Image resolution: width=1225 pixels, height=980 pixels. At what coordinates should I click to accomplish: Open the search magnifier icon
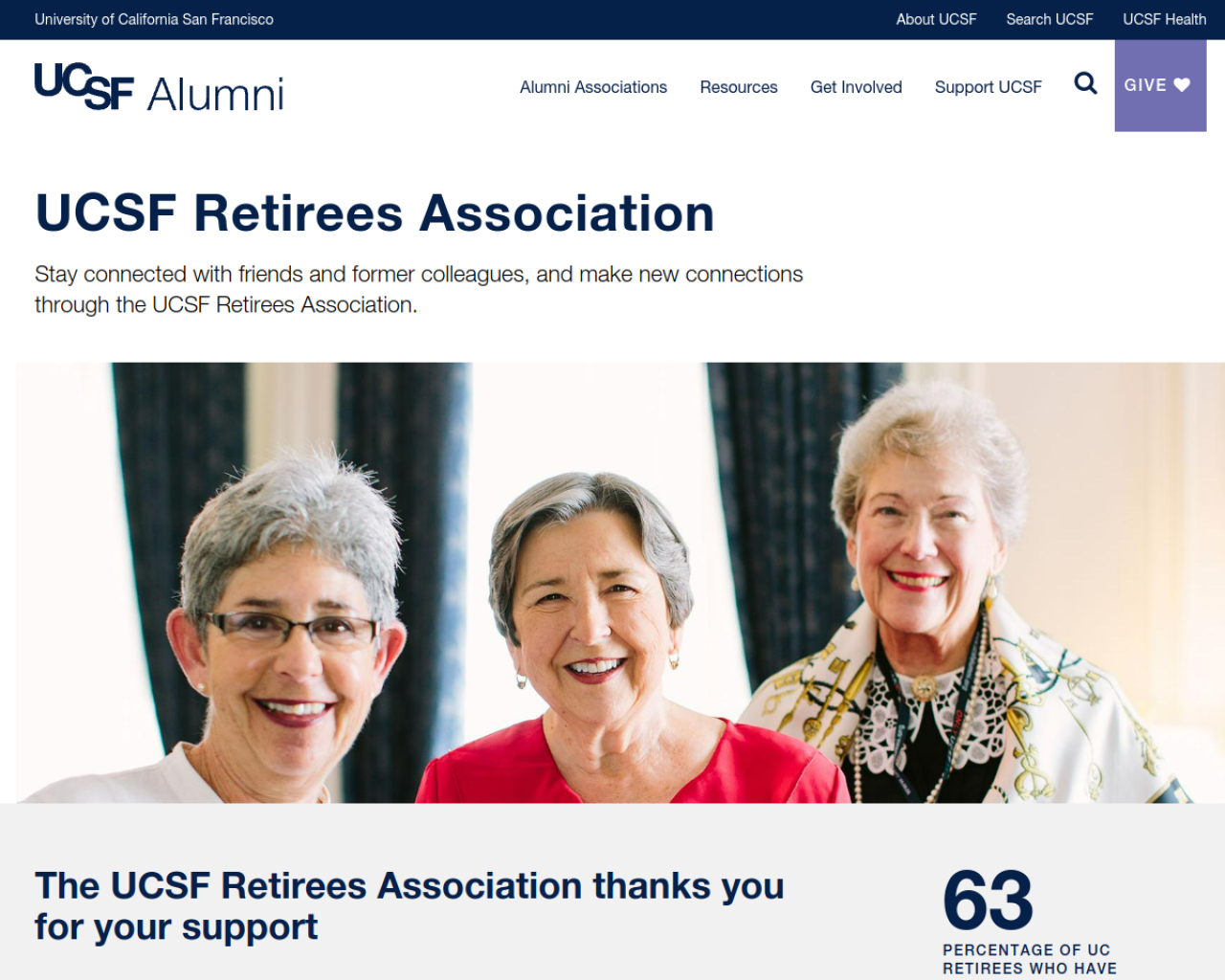point(1085,84)
